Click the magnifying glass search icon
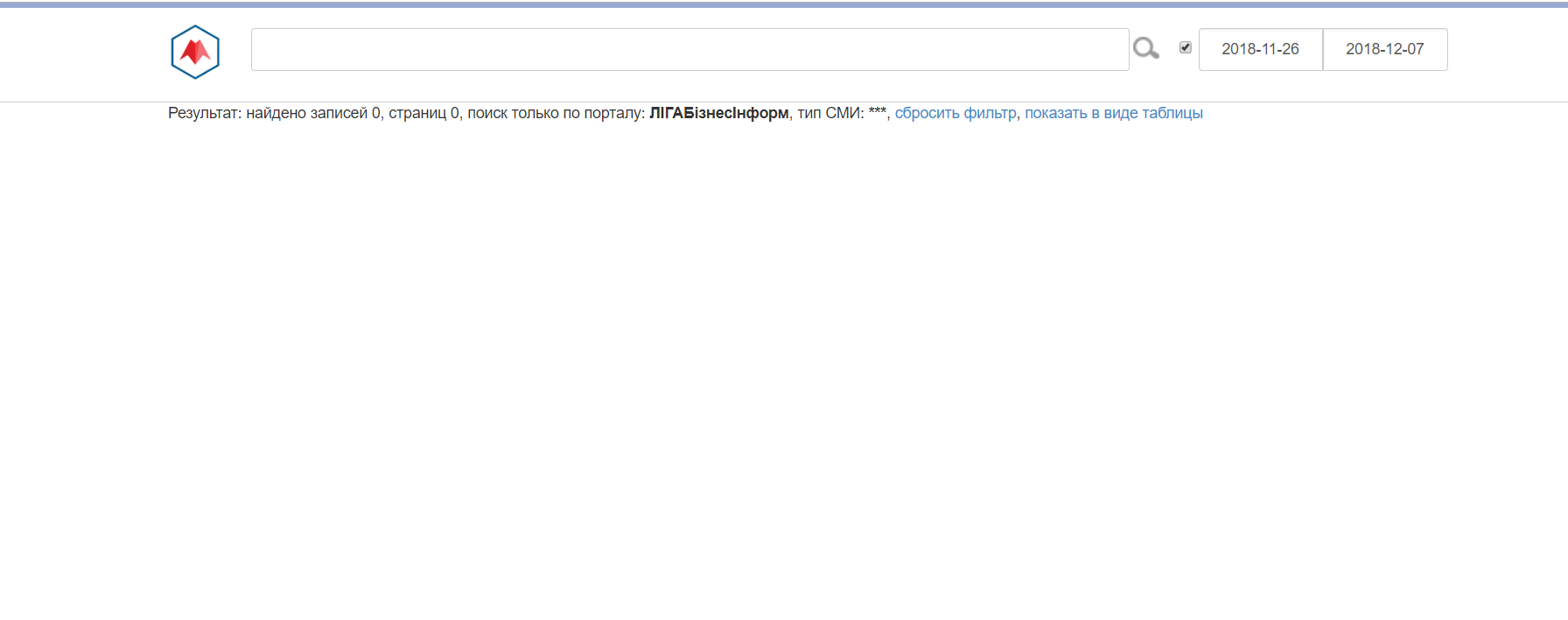Image resolution: width=1568 pixels, height=620 pixels. [x=1144, y=48]
